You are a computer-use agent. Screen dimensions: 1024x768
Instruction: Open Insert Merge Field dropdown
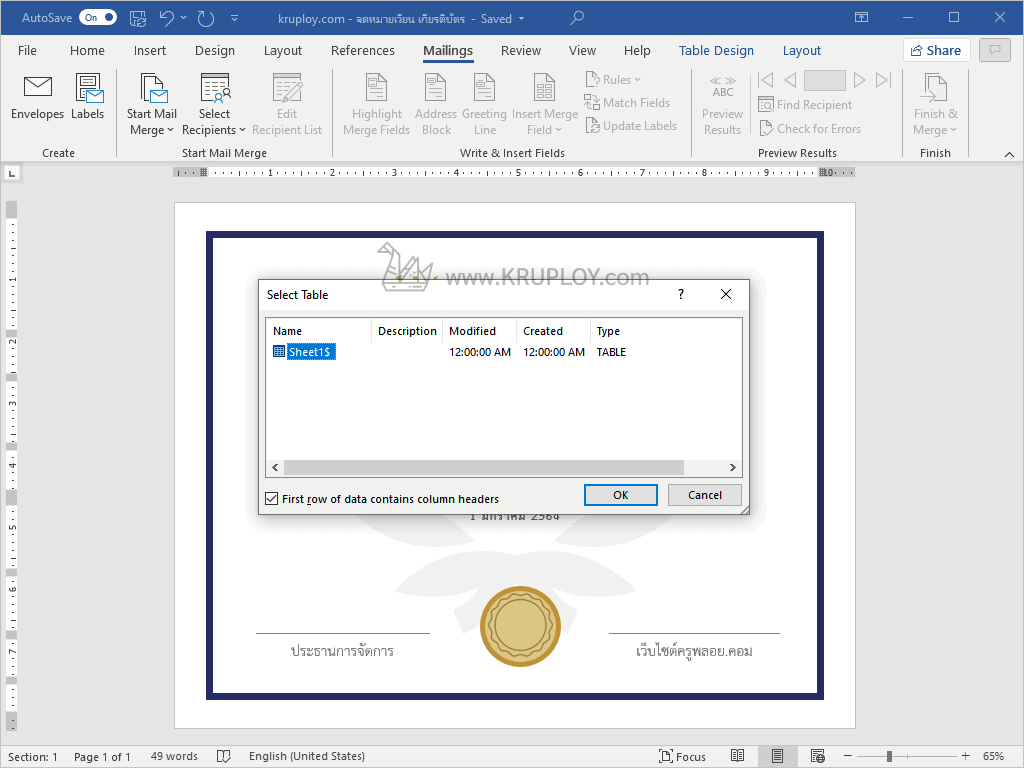545,104
